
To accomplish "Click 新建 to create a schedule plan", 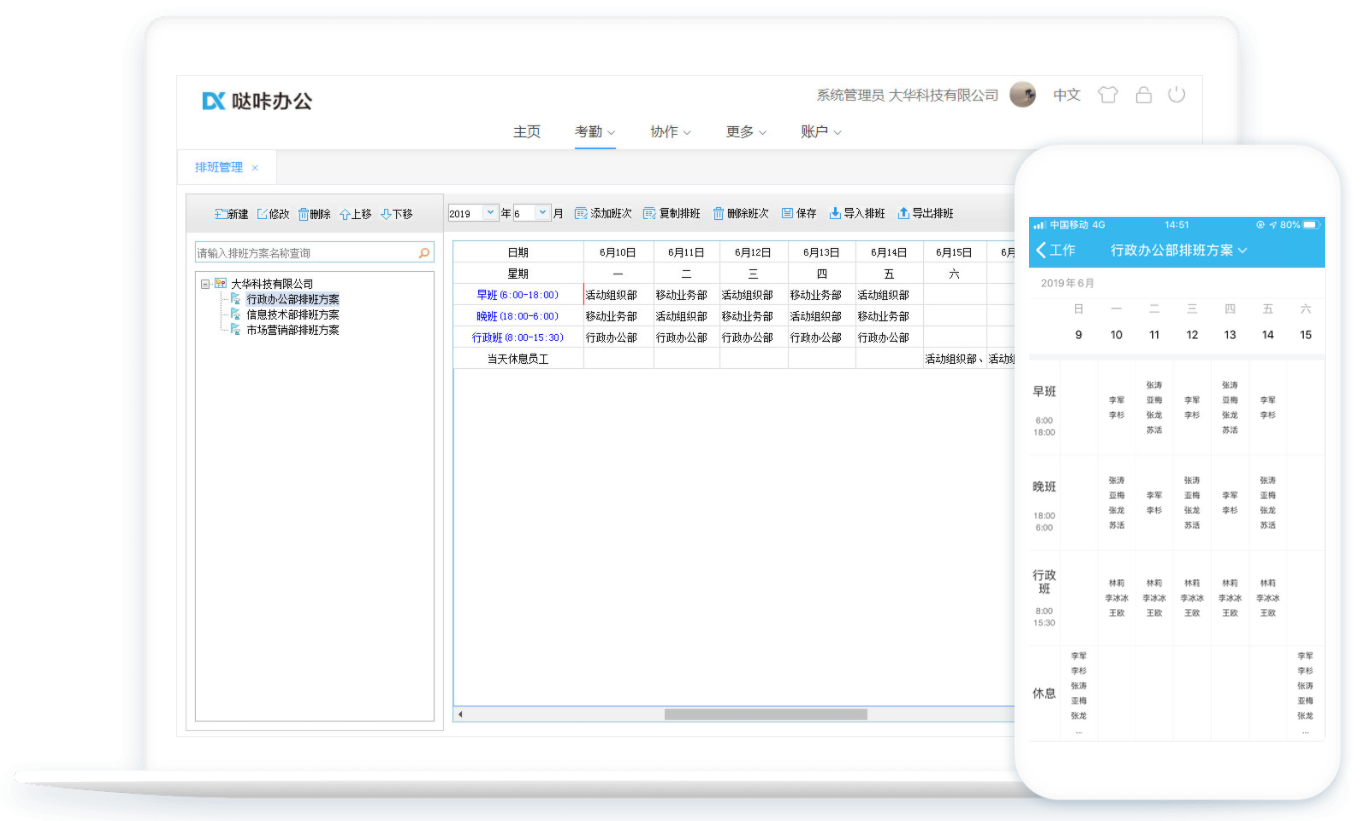I will [232, 214].
